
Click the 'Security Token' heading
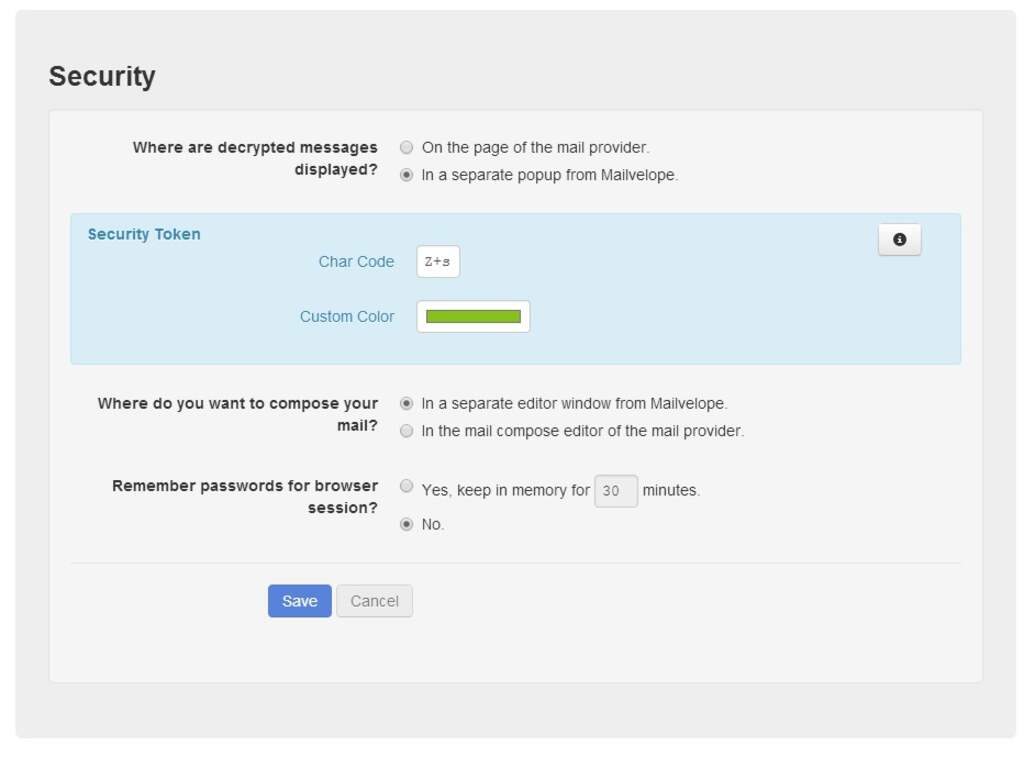pyautogui.click(x=144, y=234)
